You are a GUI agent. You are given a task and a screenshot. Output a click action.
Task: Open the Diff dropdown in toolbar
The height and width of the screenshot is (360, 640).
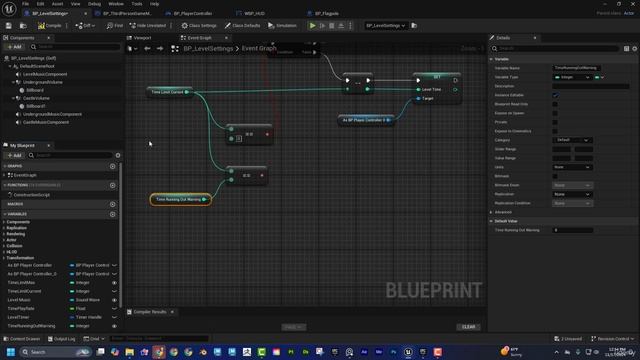tap(85, 26)
